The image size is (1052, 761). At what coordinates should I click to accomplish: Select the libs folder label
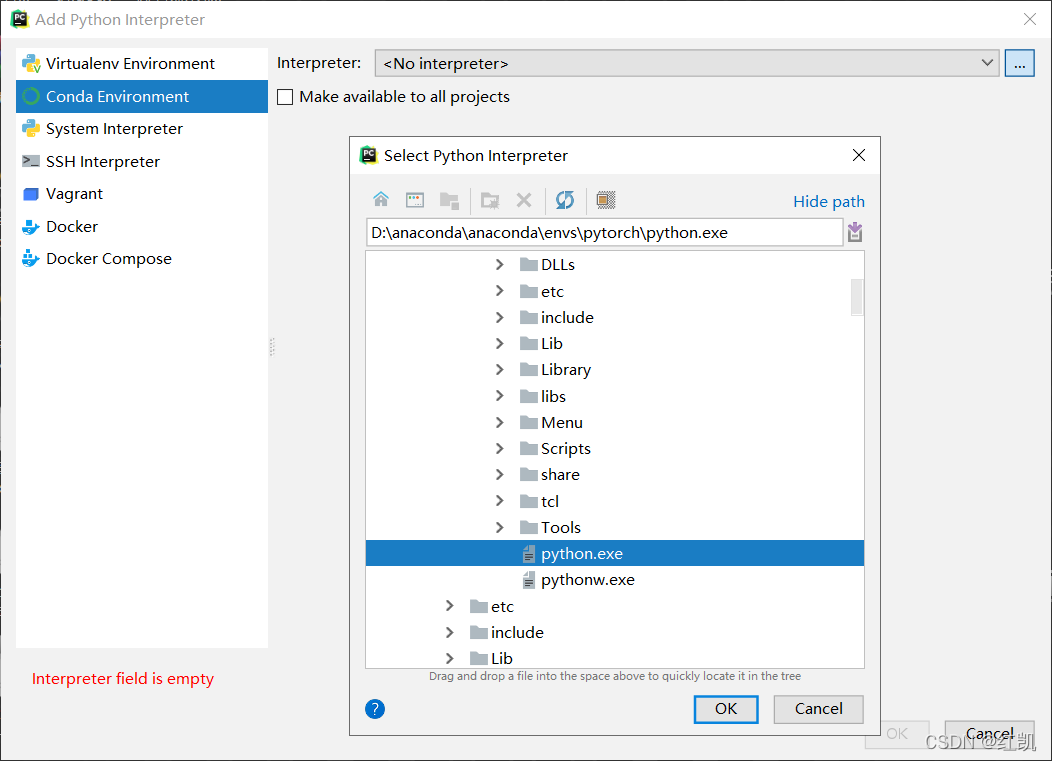(x=553, y=396)
